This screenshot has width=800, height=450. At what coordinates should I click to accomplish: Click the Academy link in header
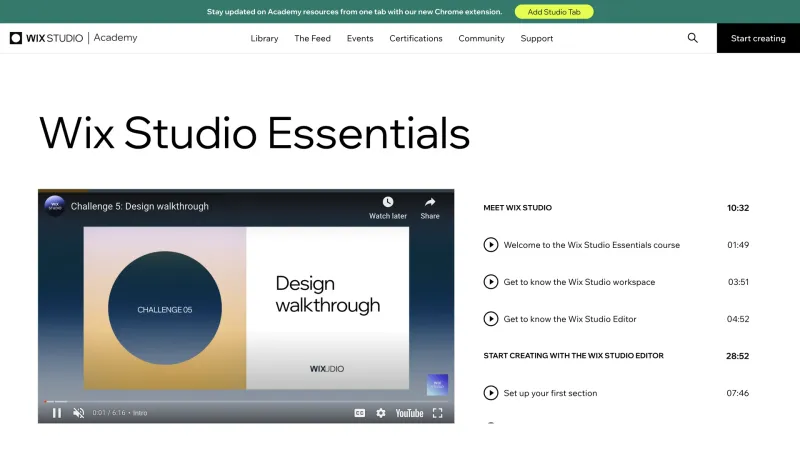pos(115,38)
